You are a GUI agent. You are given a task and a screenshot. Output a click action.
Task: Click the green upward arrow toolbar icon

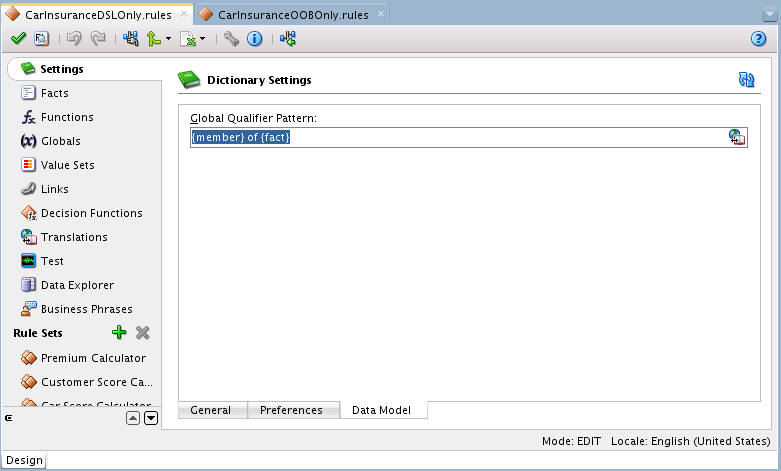[x=153, y=38]
